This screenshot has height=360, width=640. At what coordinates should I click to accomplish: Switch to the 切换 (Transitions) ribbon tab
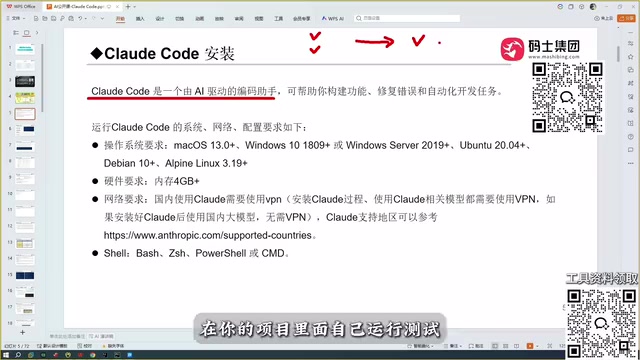pyautogui.click(x=180, y=19)
